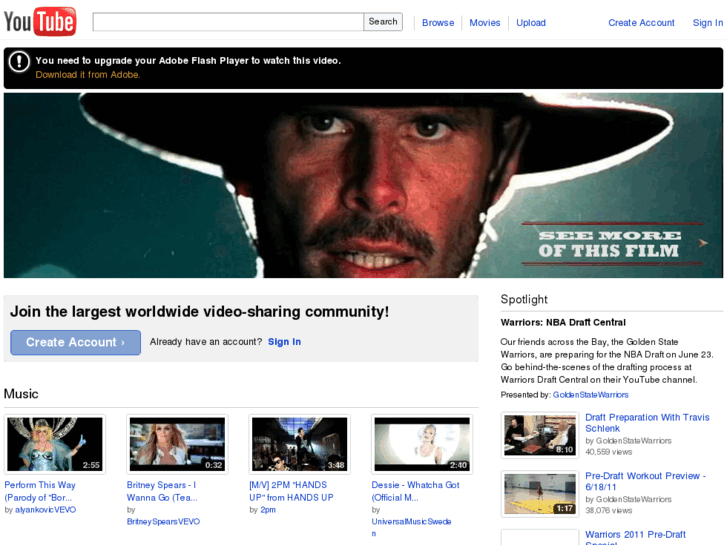Click the [M/V] 2PM HANDS UP title link
727x545 pixels.
[x=291, y=491]
